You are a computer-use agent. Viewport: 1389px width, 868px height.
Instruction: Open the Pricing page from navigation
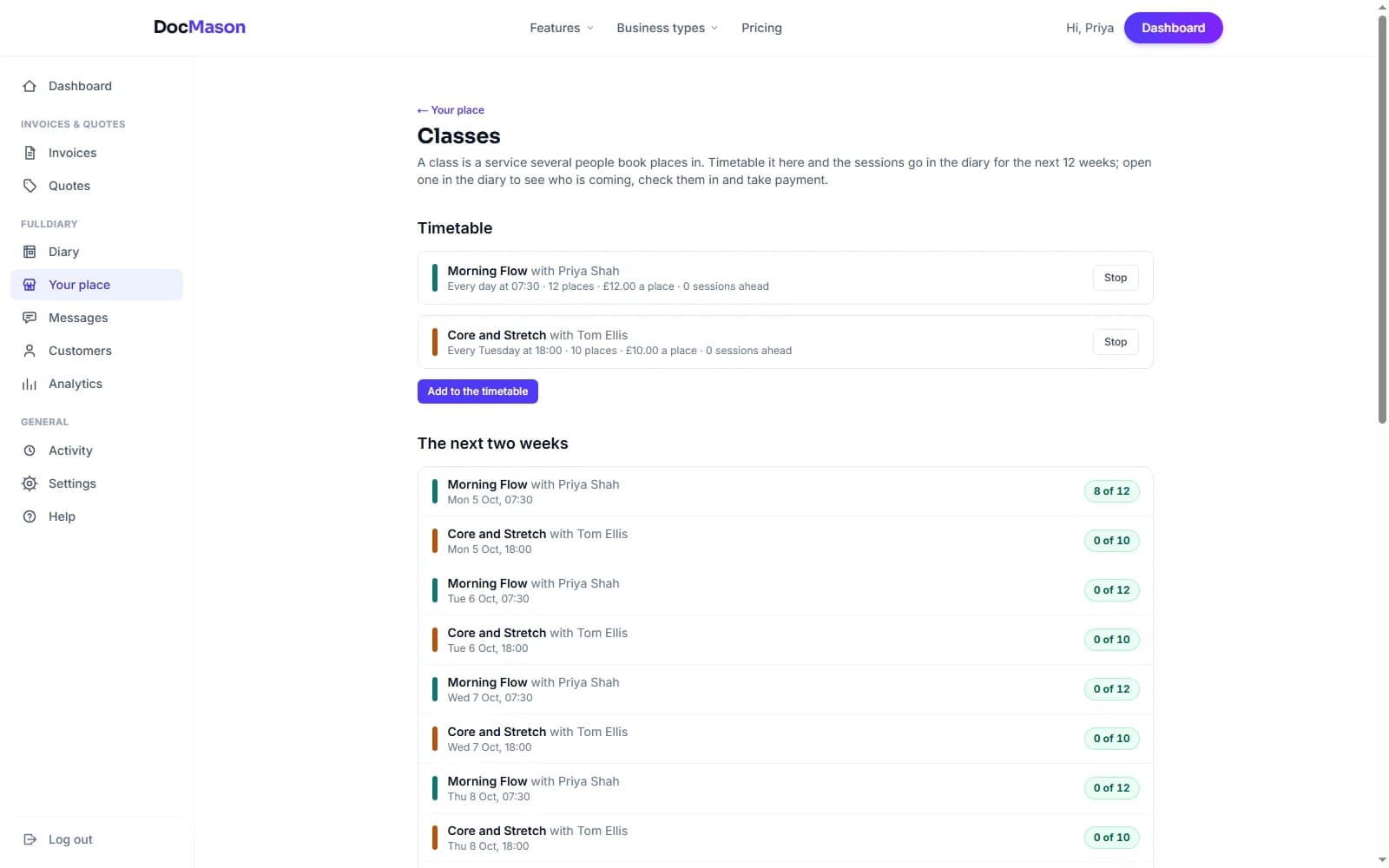(x=761, y=28)
